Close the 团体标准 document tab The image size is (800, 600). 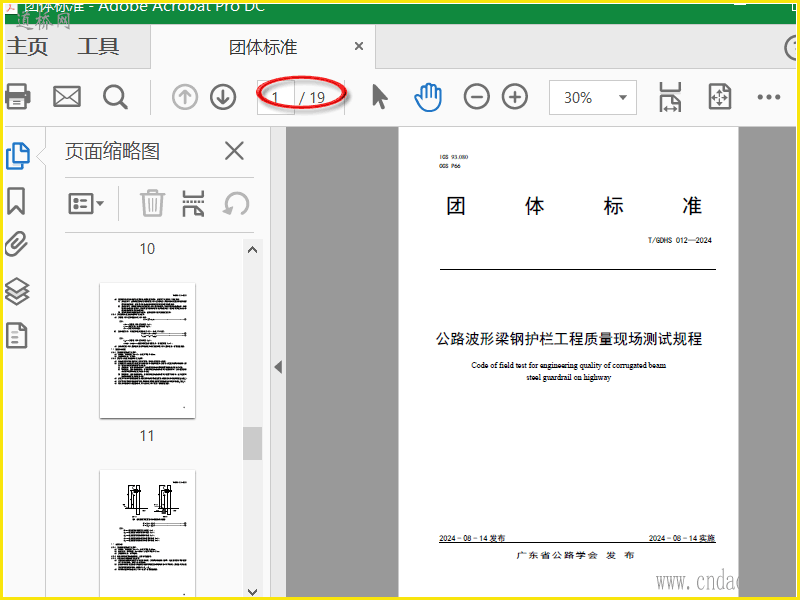point(359,46)
